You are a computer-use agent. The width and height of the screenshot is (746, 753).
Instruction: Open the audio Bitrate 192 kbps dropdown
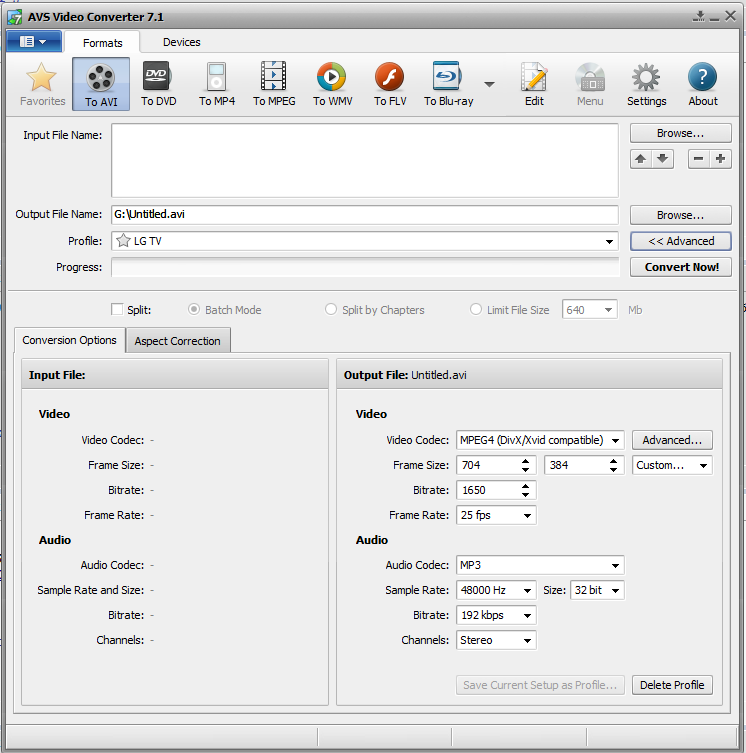tap(527, 615)
